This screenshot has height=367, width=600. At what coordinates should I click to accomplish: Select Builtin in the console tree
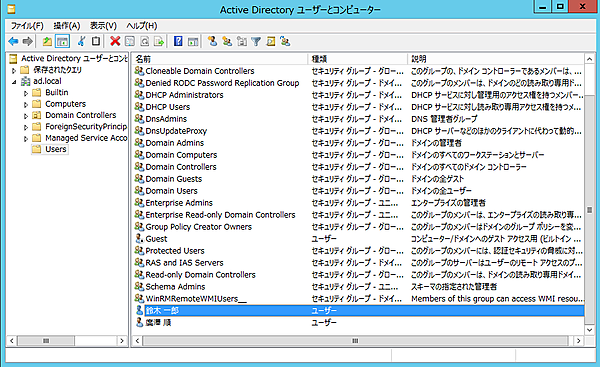click(57, 93)
